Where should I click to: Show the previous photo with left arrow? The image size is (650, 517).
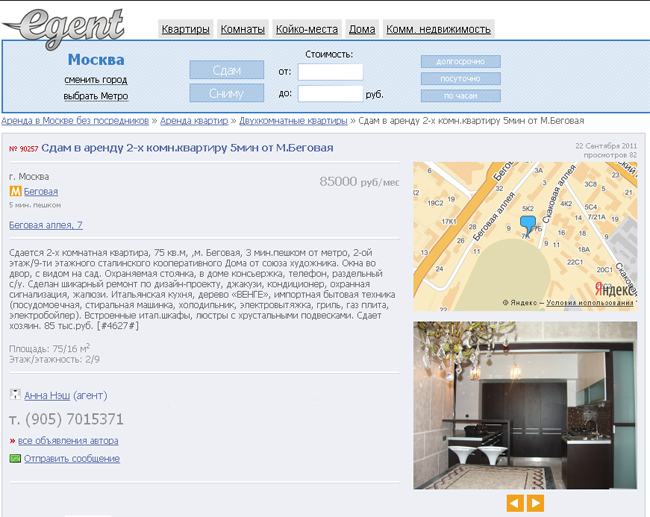tap(515, 503)
